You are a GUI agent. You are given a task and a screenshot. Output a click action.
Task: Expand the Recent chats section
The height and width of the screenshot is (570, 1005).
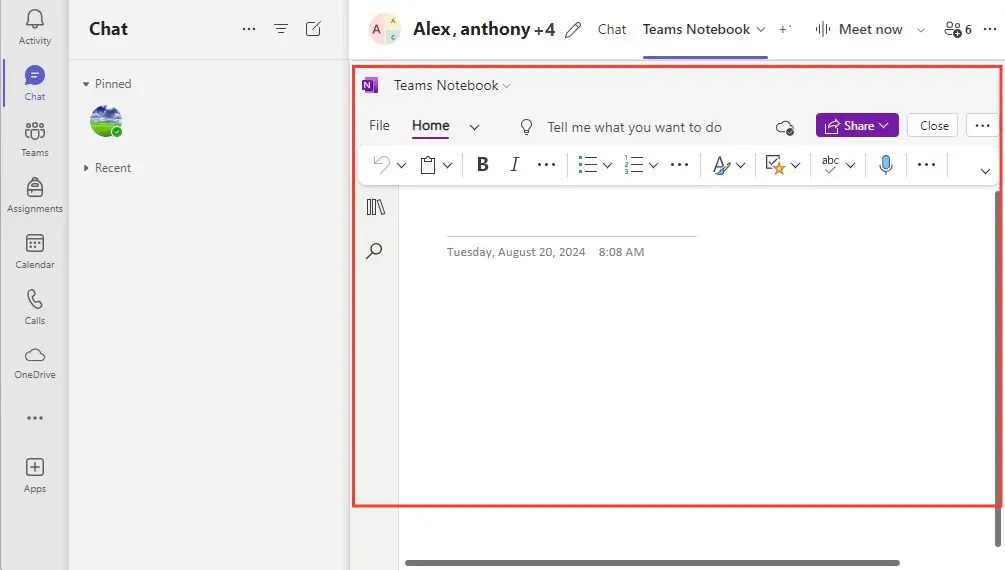pos(86,168)
